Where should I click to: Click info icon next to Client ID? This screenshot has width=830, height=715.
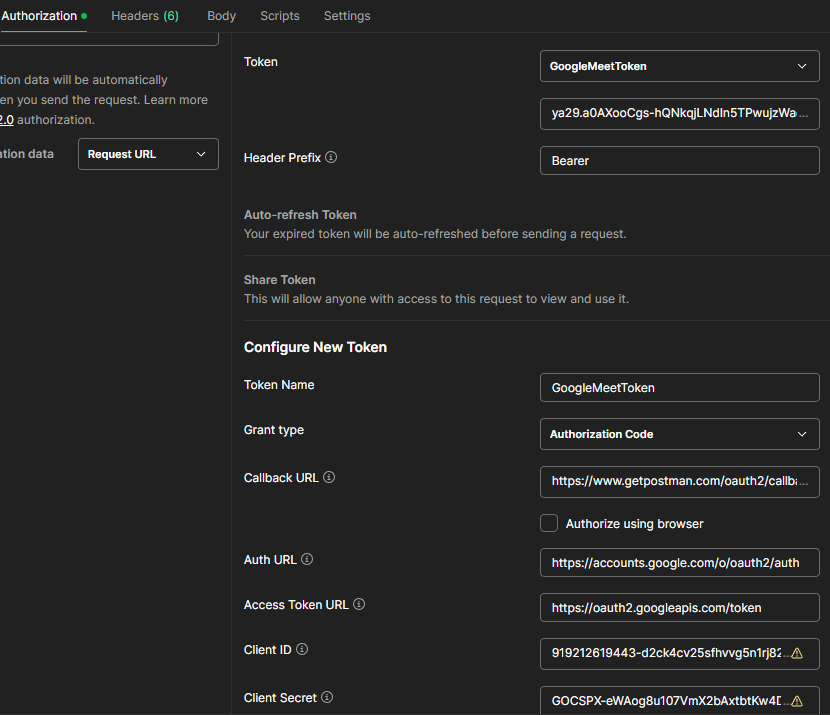(302, 650)
